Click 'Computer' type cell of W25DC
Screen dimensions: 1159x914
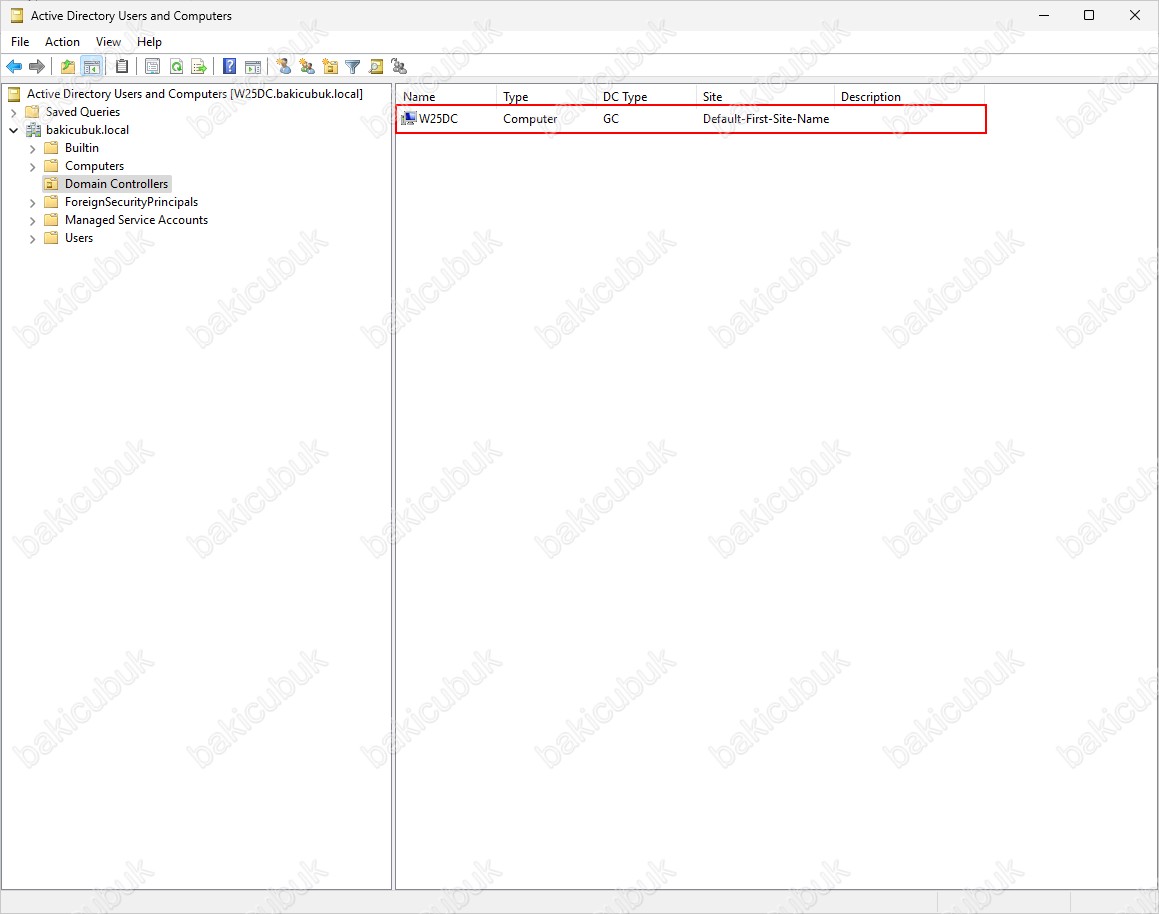530,119
